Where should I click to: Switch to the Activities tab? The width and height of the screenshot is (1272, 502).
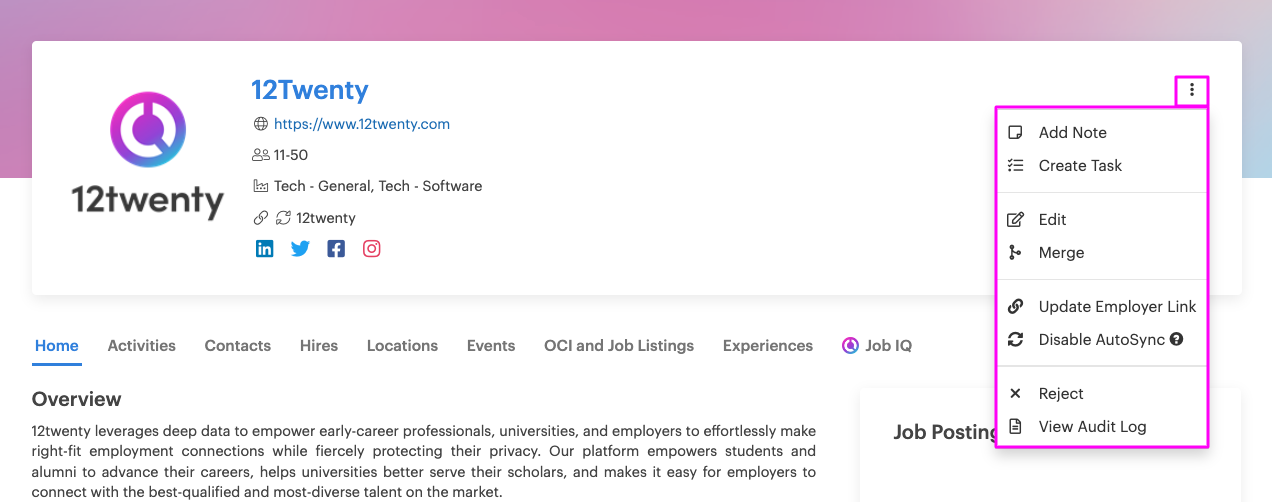pyautogui.click(x=142, y=346)
